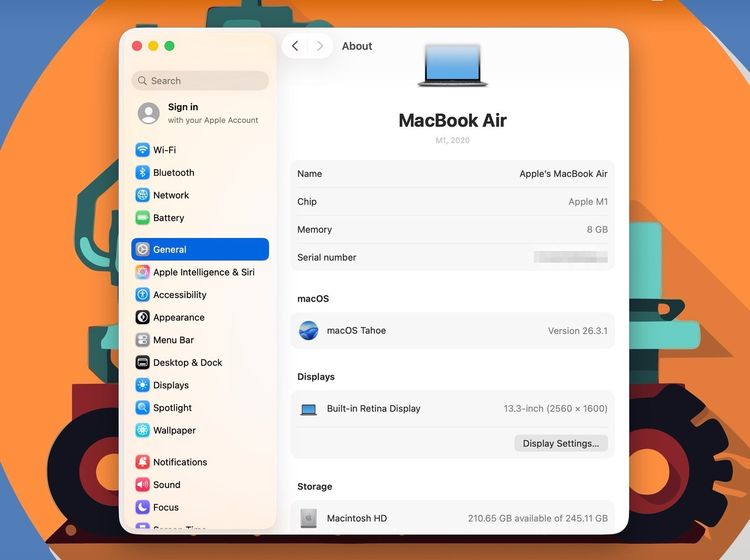Open Wi-Fi settings pane
The height and width of the screenshot is (560, 750).
tap(200, 150)
